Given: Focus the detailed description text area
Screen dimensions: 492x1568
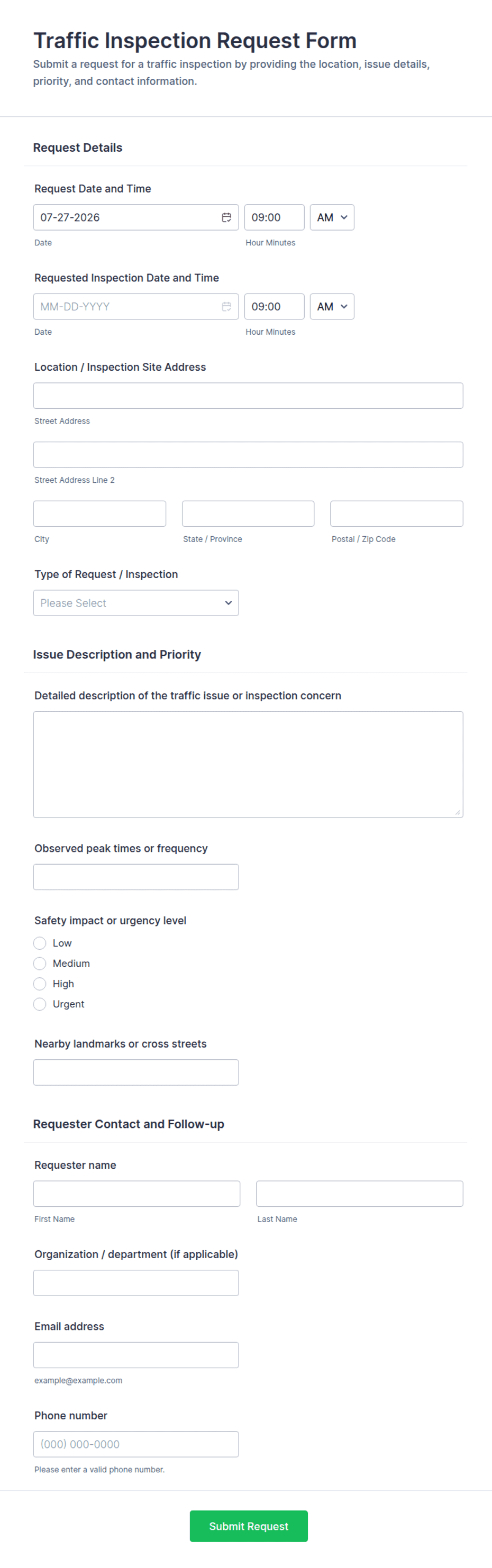Looking at the screenshot, I should pos(248,765).
